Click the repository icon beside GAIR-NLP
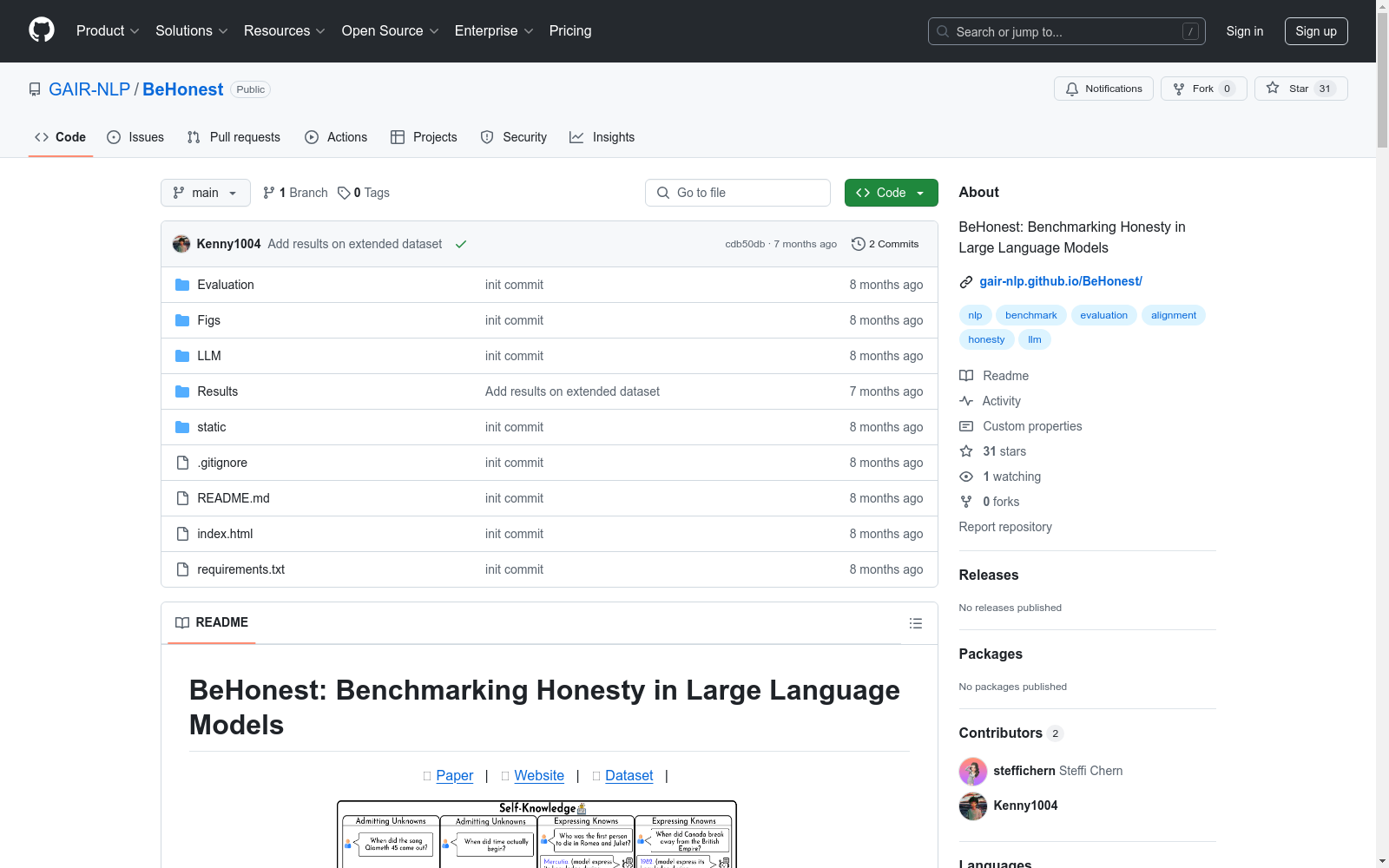The width and height of the screenshot is (1389, 868). [x=35, y=89]
